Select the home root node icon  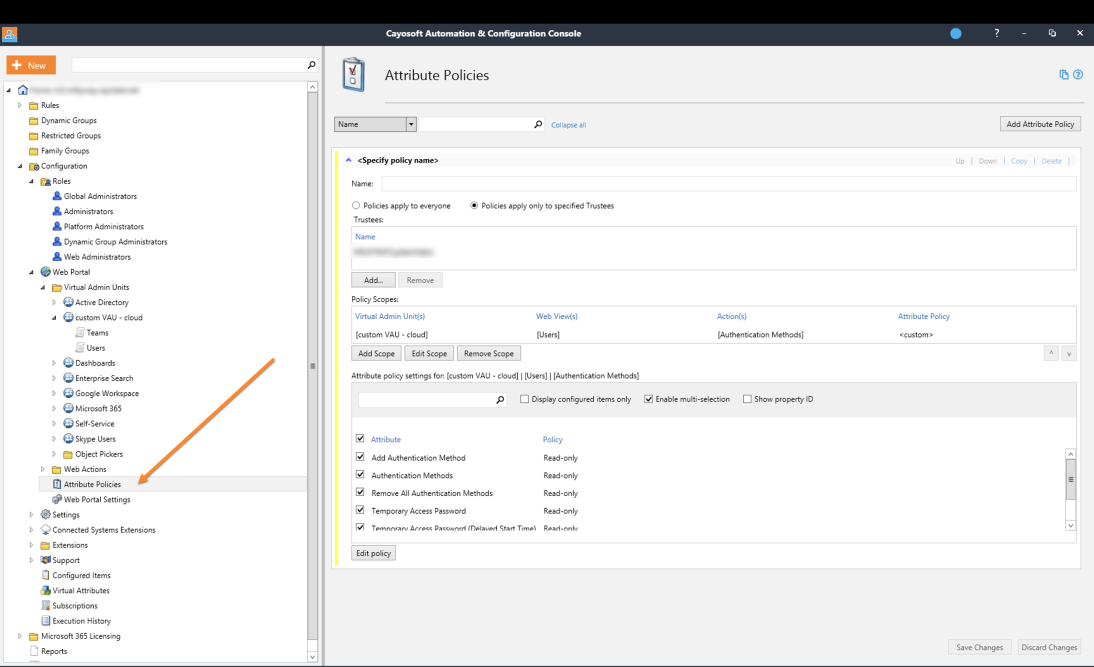[x=23, y=90]
